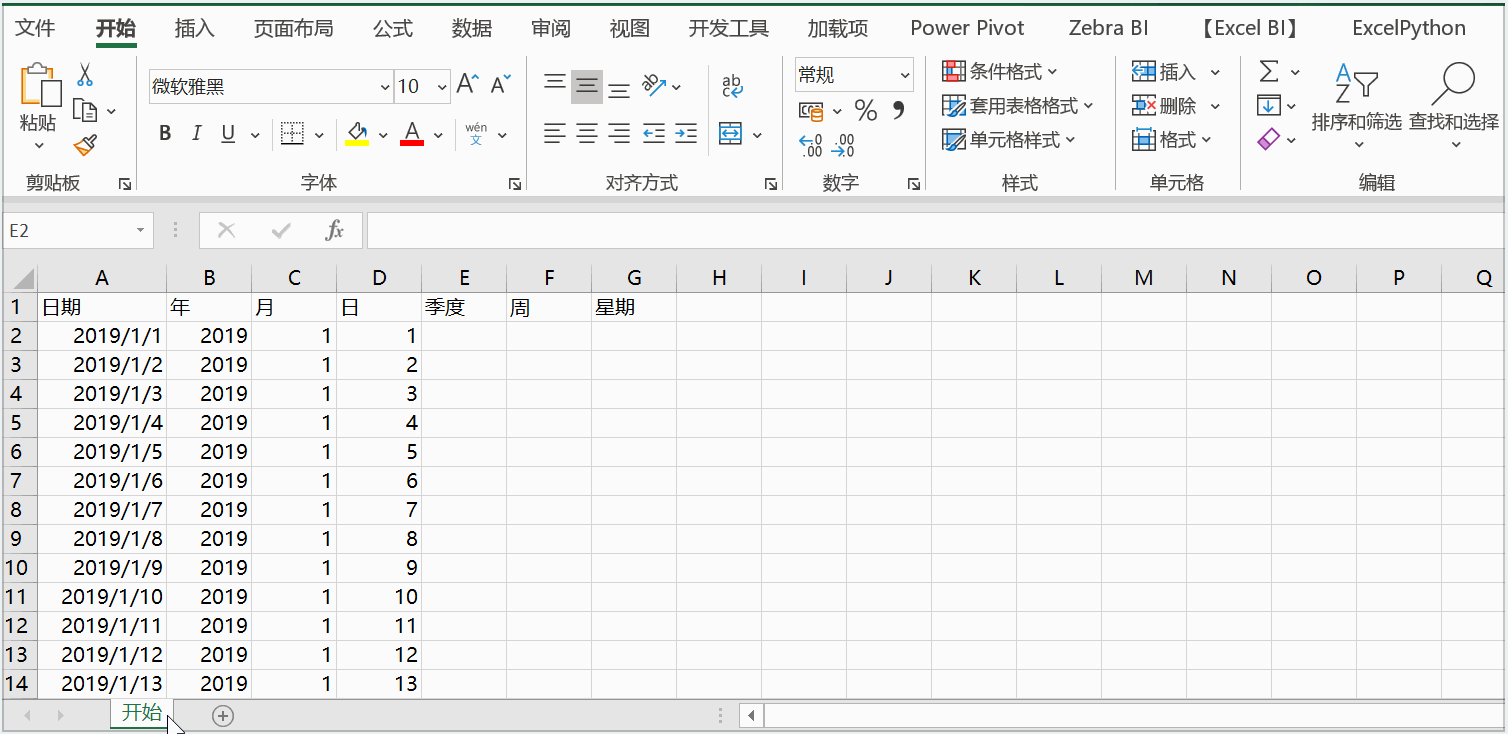
Task: Click AutoSum sigma icon
Action: coord(1269,71)
